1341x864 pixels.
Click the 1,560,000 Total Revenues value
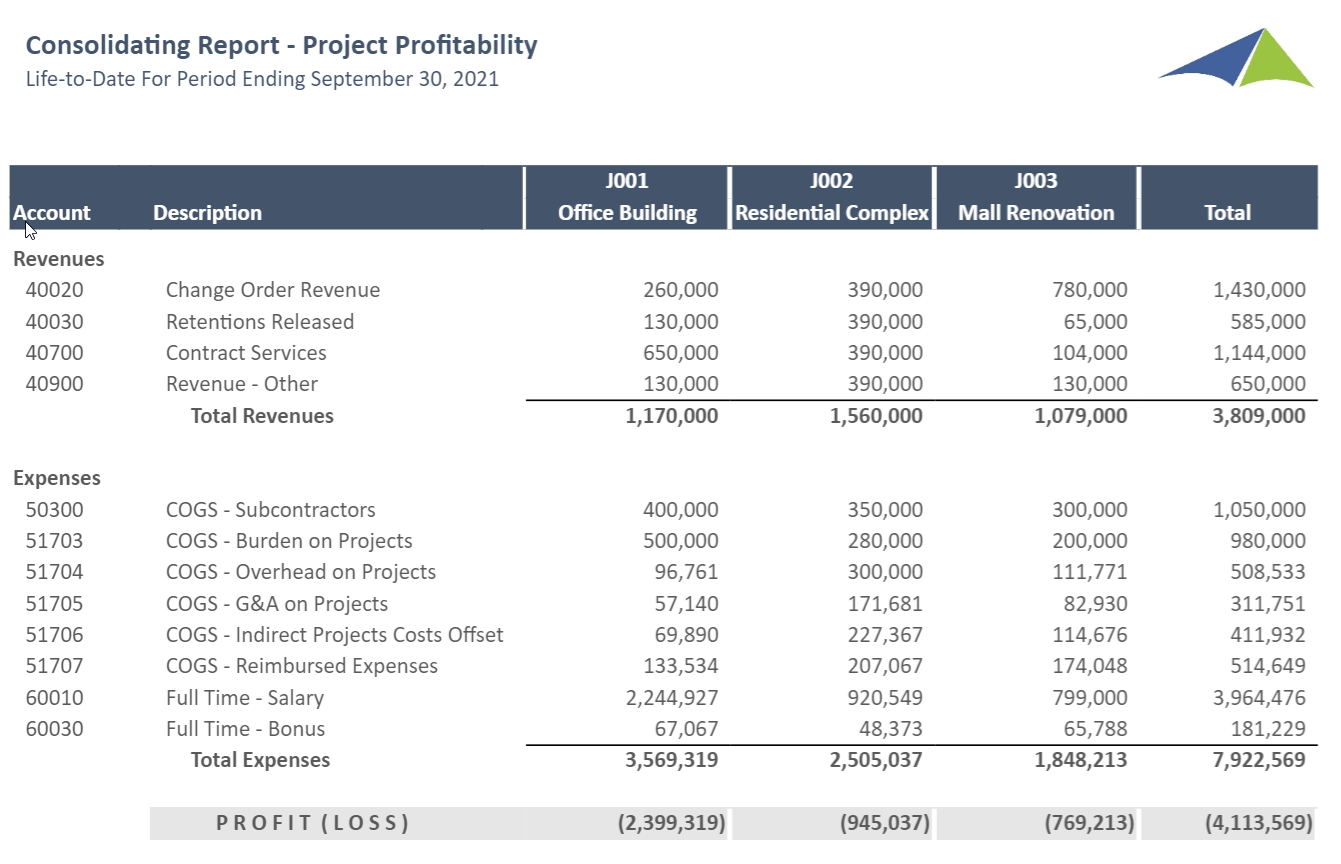pyautogui.click(x=877, y=416)
